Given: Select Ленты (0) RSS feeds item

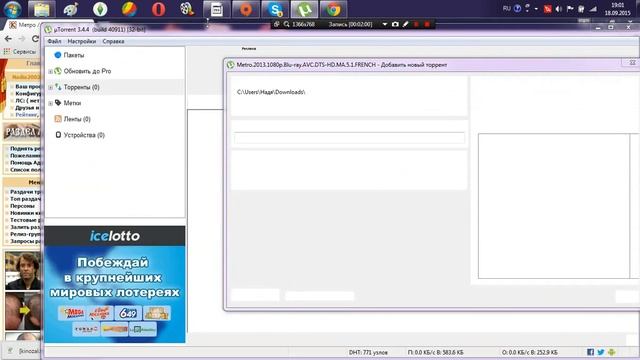Looking at the screenshot, I should click(x=77, y=119).
